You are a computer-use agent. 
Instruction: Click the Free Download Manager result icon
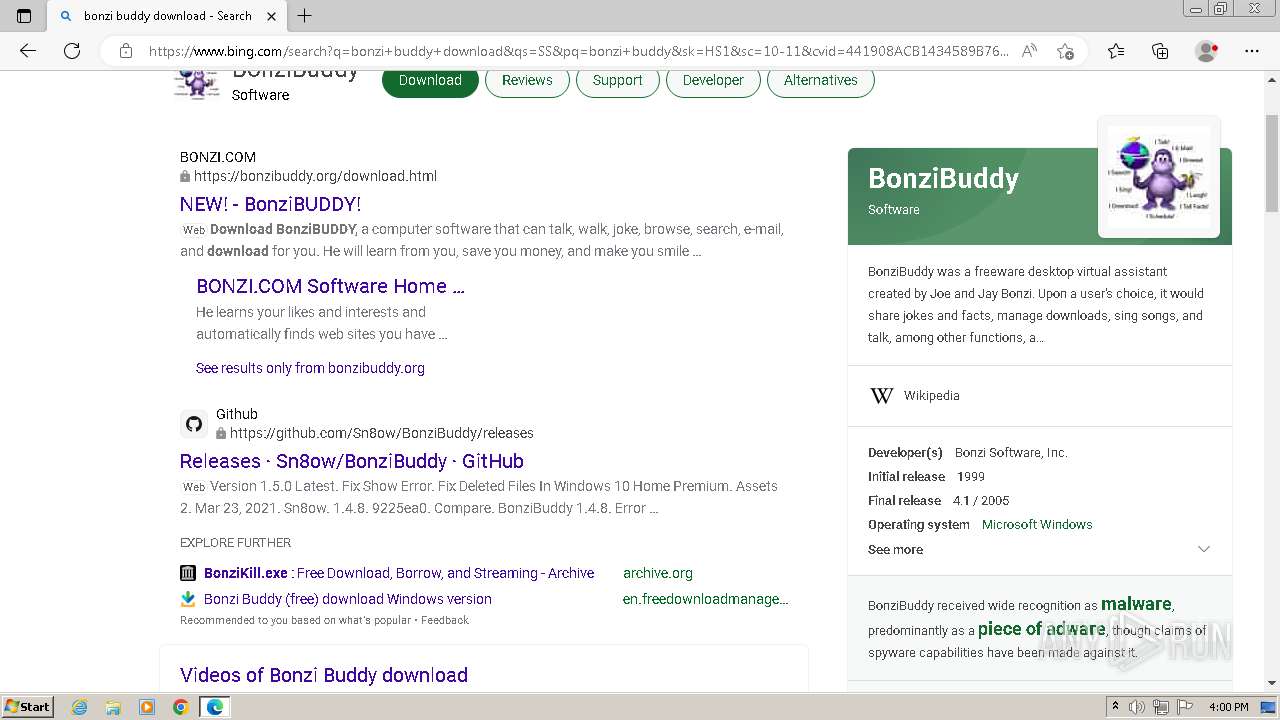[188, 599]
